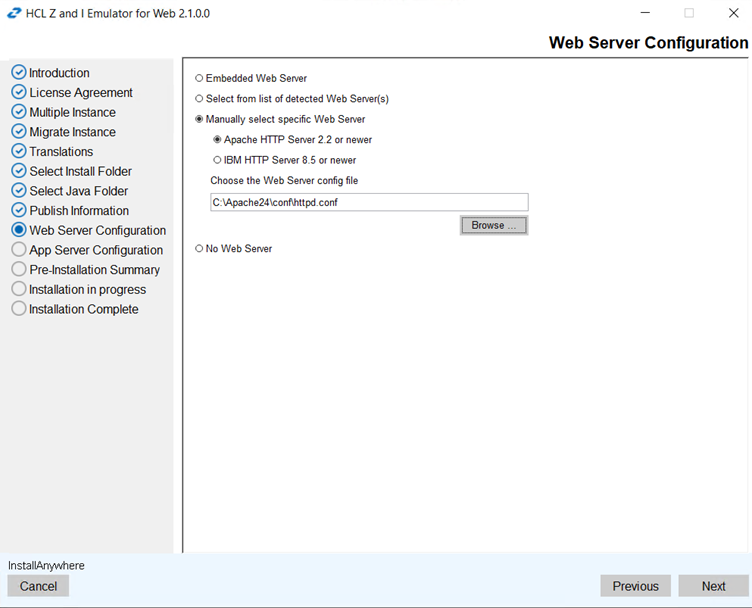Click the Publish Information label
This screenshot has height=608, width=752.
click(x=79, y=210)
